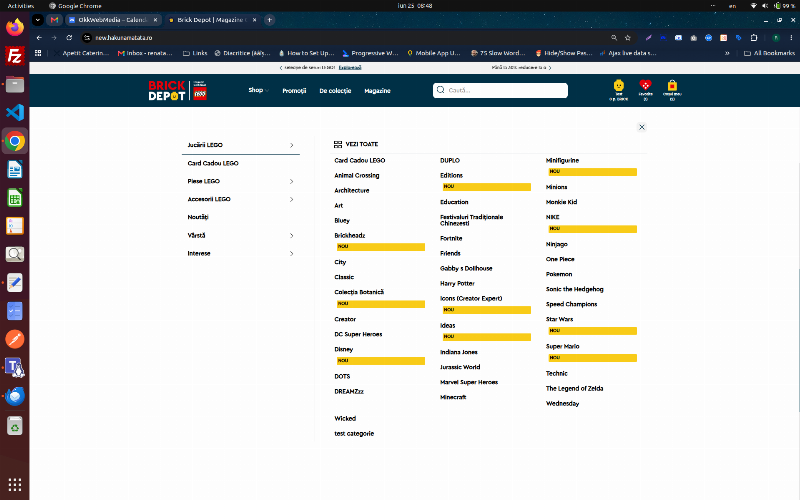Bookmark this page with the star icon
This screenshot has height=500, width=800.
[628, 38]
